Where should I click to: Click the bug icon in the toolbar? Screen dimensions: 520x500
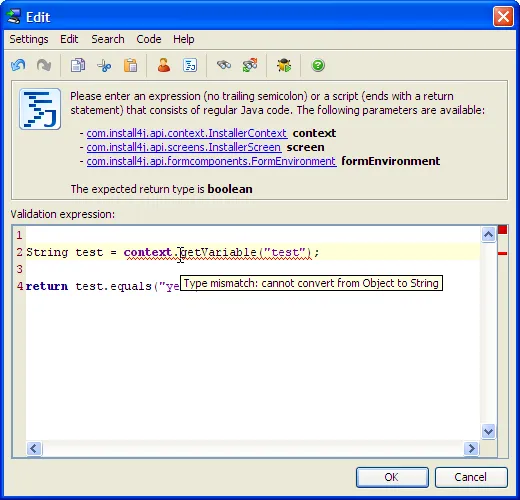point(284,65)
